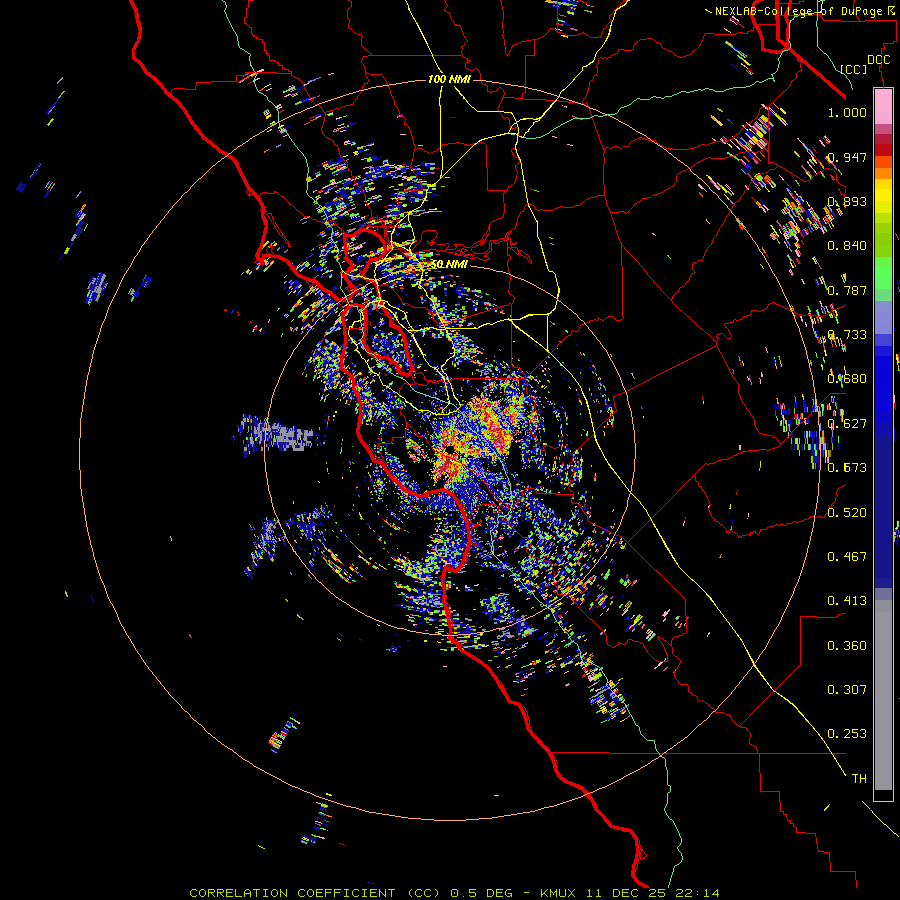Viewport: 900px width, 900px height.
Task: Select the 0.360 scale value
Action: coord(847,646)
